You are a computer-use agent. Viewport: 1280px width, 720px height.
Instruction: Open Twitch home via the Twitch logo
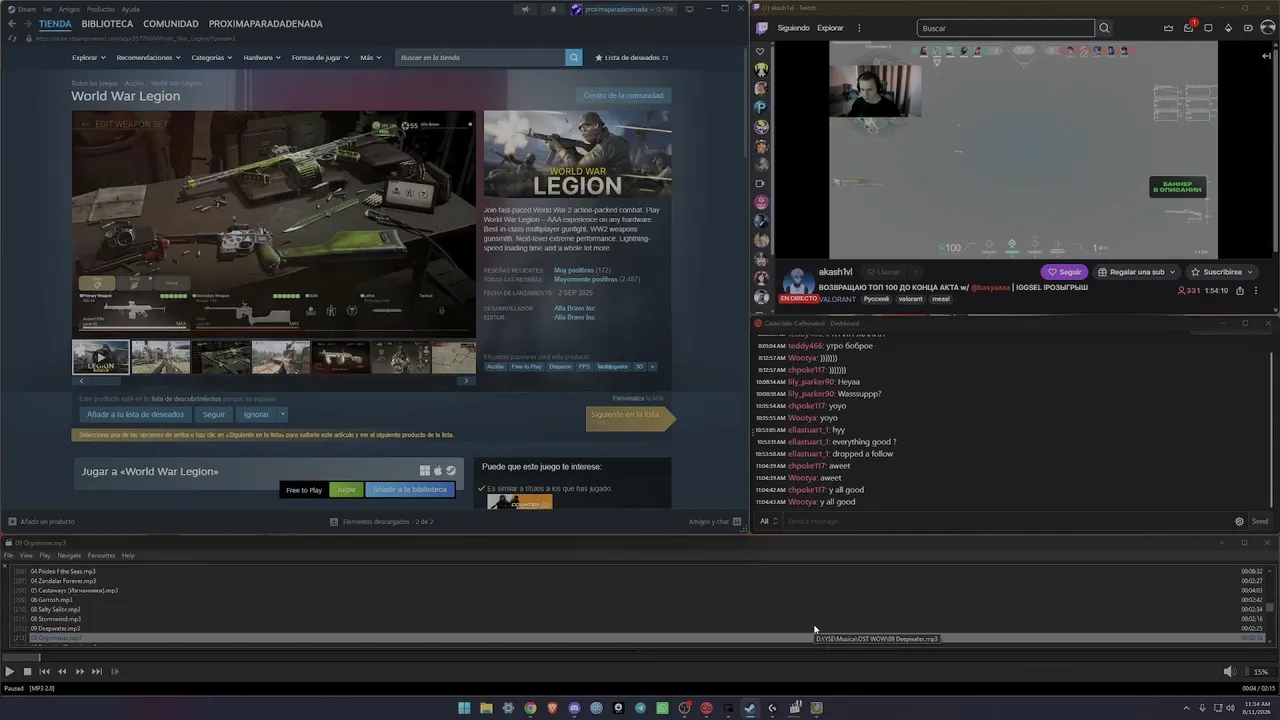point(762,28)
